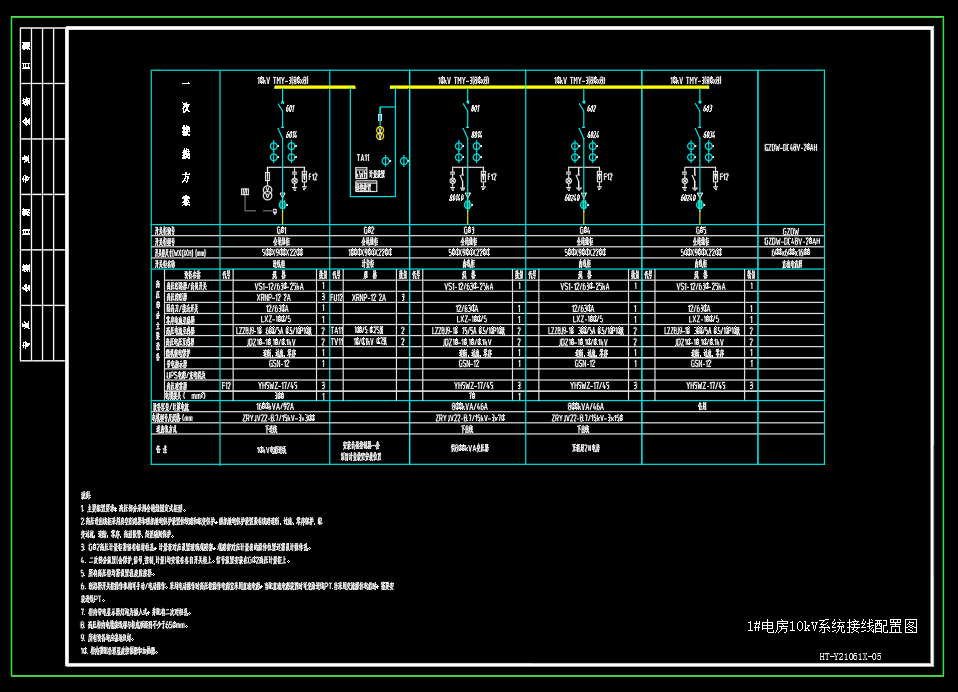Click the "TV11" code cell
958x692 pixels.
click(336, 341)
